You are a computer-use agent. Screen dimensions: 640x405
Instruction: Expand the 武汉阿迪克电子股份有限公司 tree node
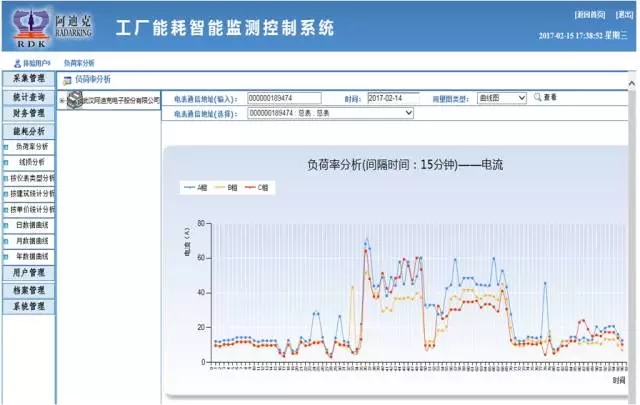click(63, 101)
